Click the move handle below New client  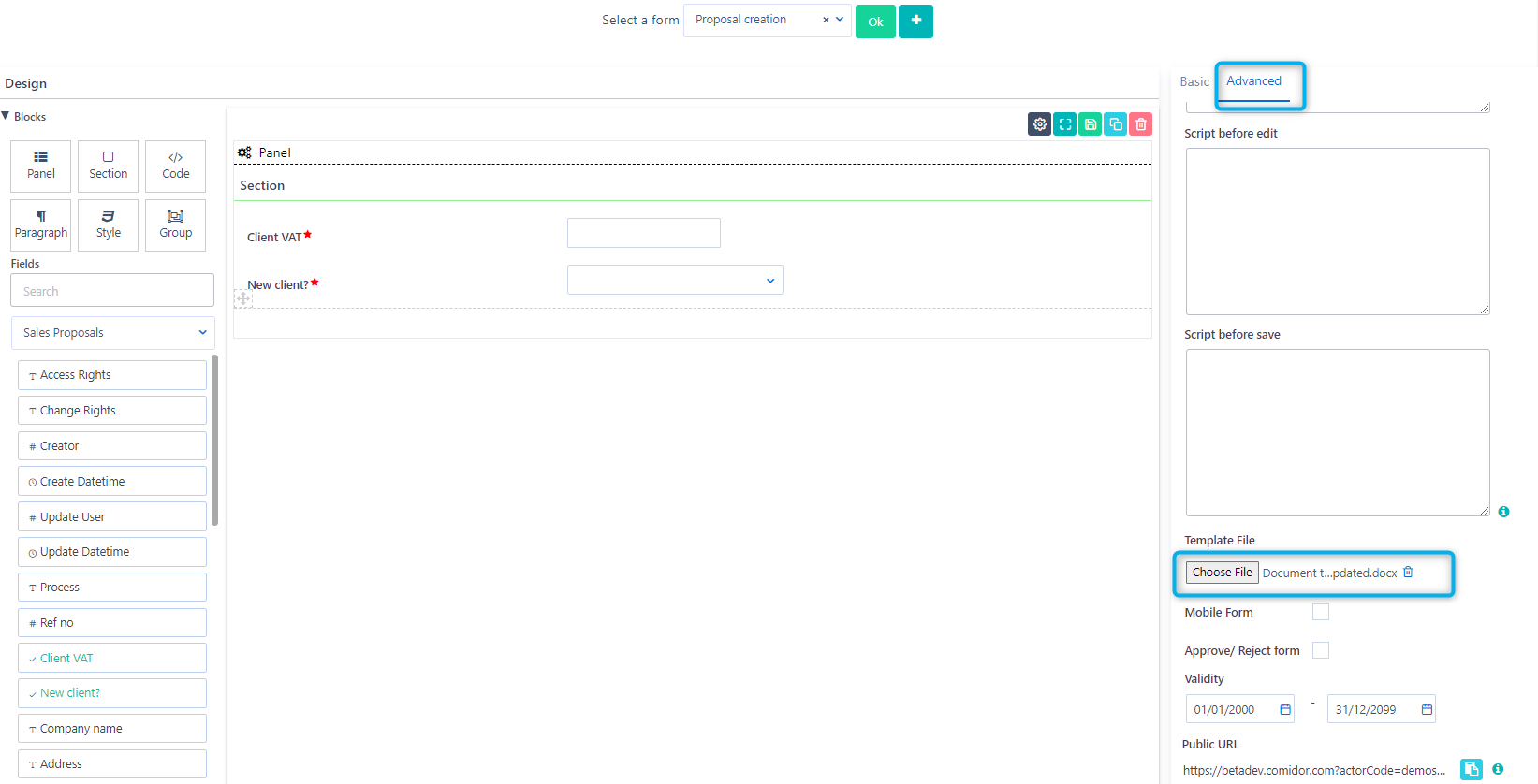tap(243, 299)
